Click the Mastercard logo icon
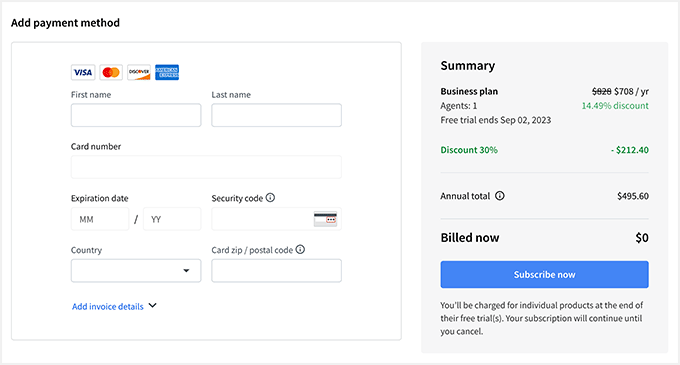680x365 pixels. click(x=111, y=72)
